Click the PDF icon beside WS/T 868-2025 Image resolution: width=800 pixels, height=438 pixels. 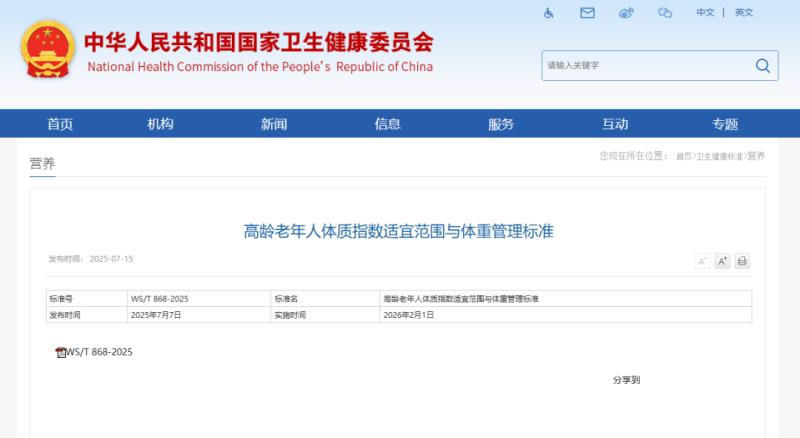pyautogui.click(x=60, y=353)
